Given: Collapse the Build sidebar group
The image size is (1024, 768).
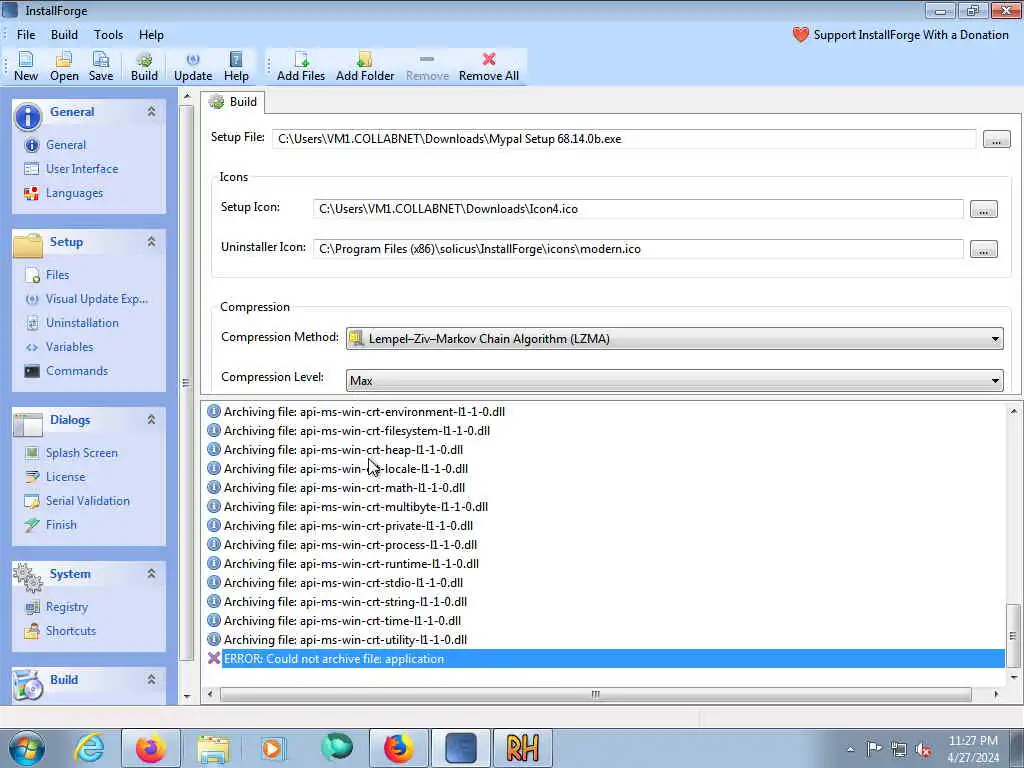Looking at the screenshot, I should (152, 679).
